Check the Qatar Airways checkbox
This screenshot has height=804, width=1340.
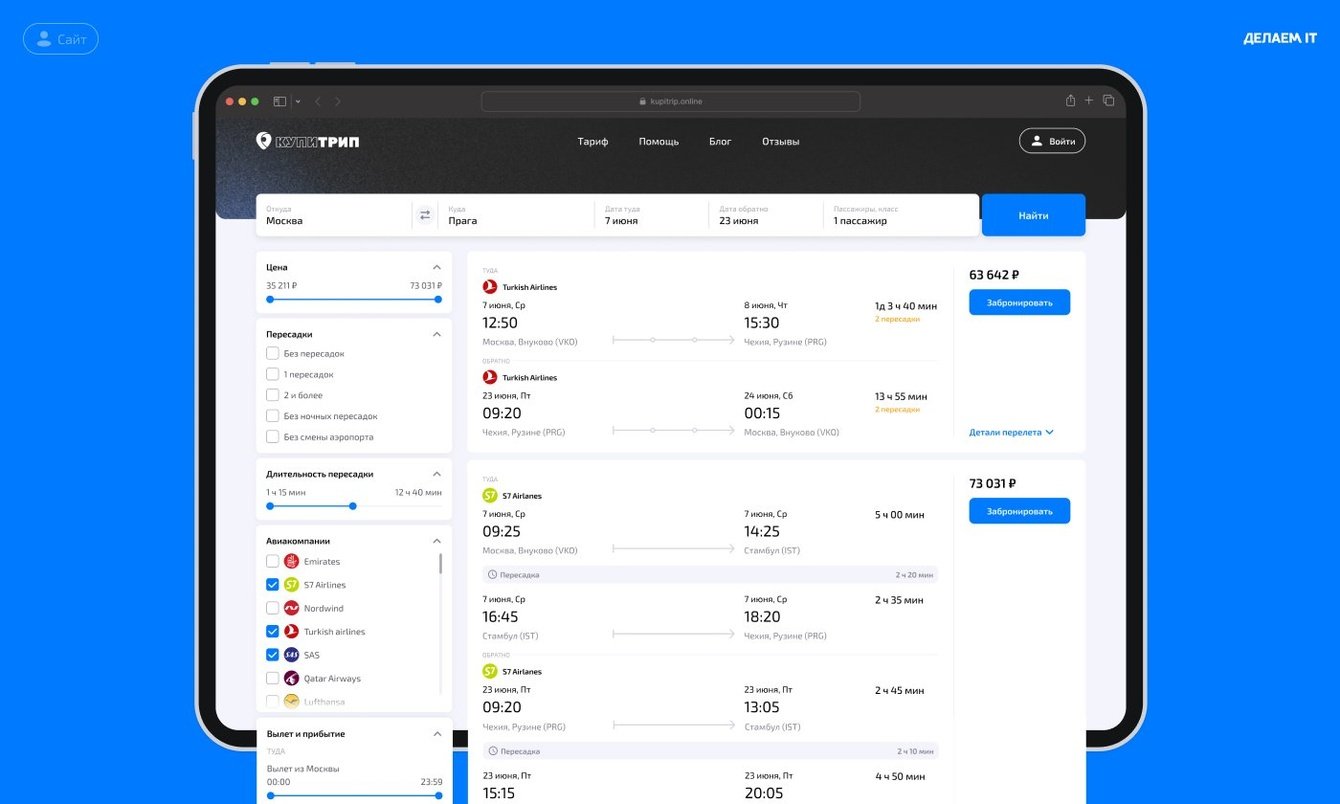[x=272, y=679]
